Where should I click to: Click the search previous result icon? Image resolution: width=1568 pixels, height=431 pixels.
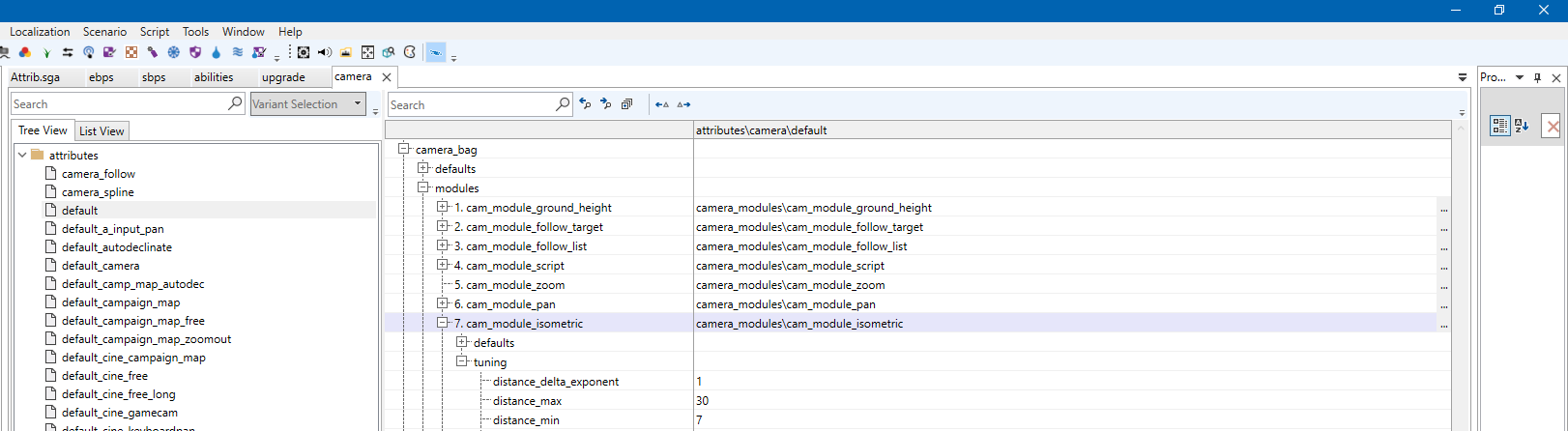[585, 104]
